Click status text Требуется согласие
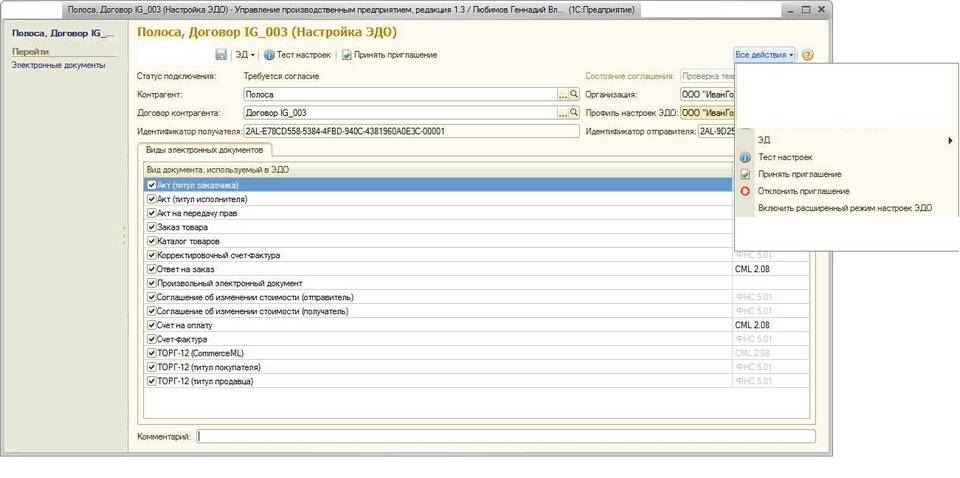 click(281, 77)
